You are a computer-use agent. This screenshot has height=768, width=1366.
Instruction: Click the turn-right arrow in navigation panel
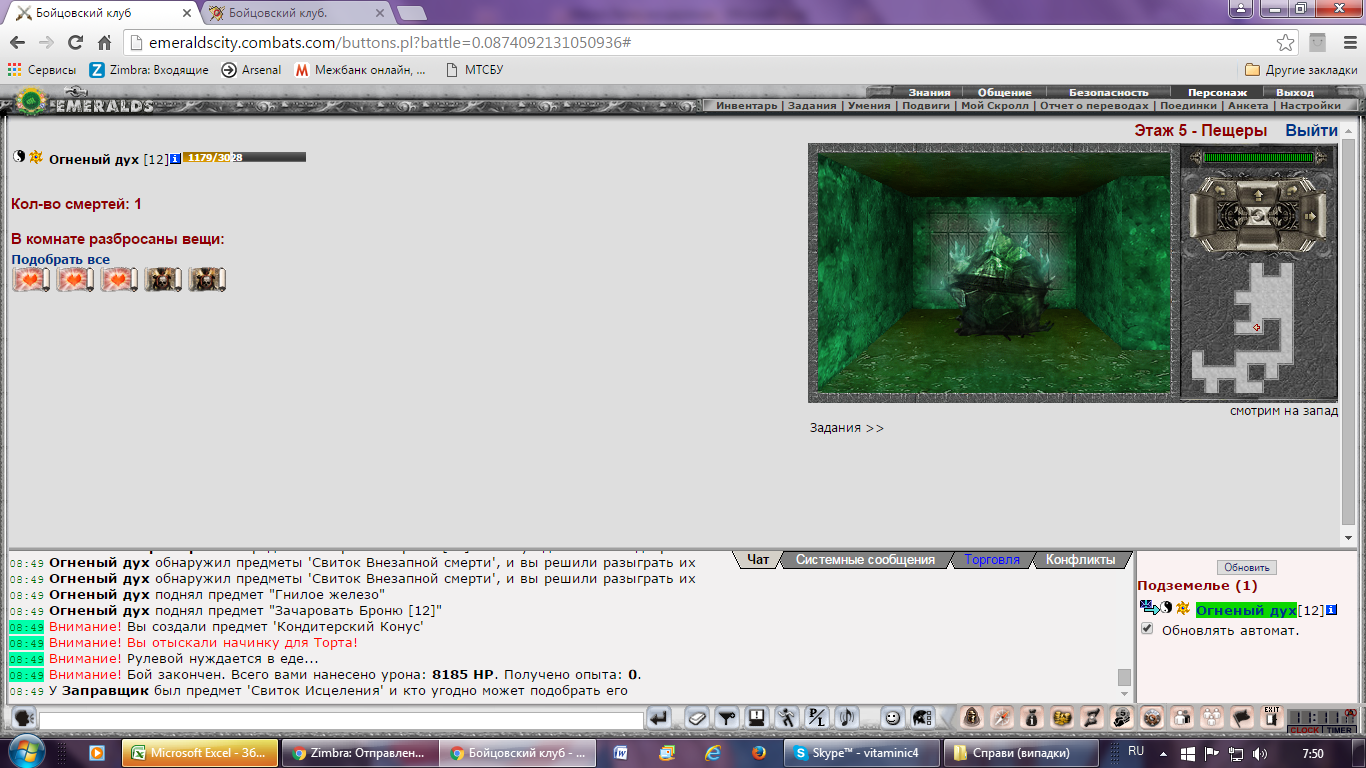pyautogui.click(x=1292, y=191)
